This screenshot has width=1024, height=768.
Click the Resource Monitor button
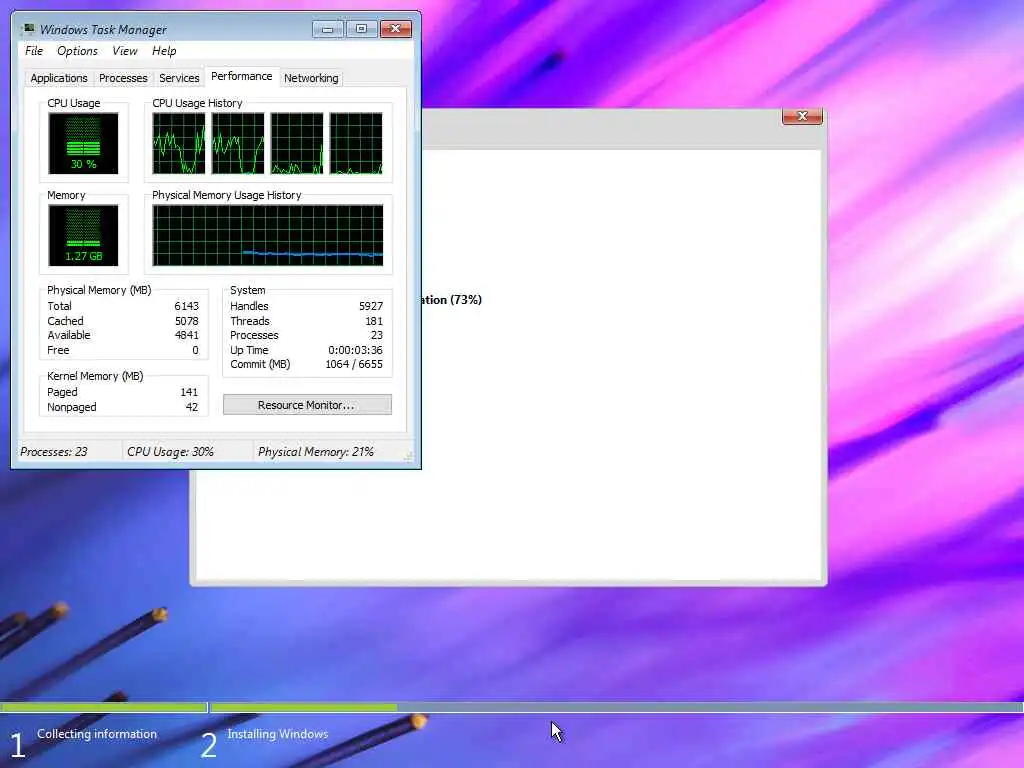pyautogui.click(x=307, y=405)
